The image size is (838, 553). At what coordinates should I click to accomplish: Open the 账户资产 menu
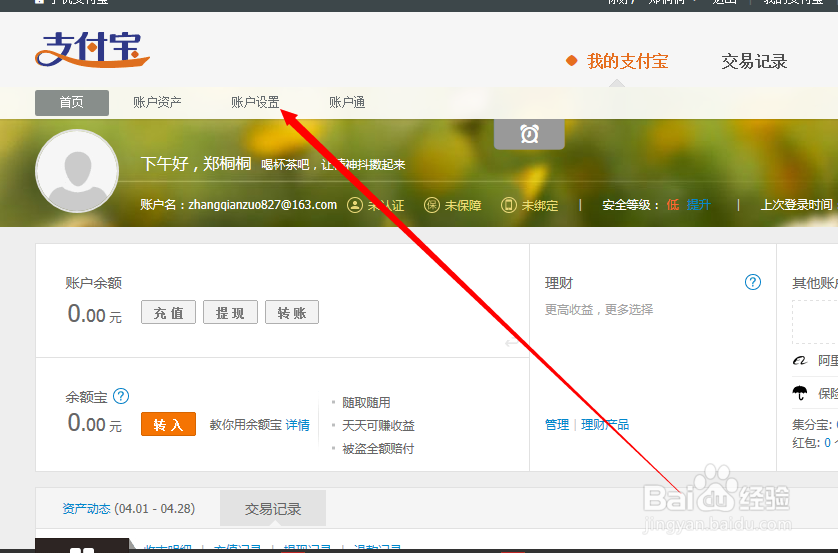pyautogui.click(x=157, y=103)
